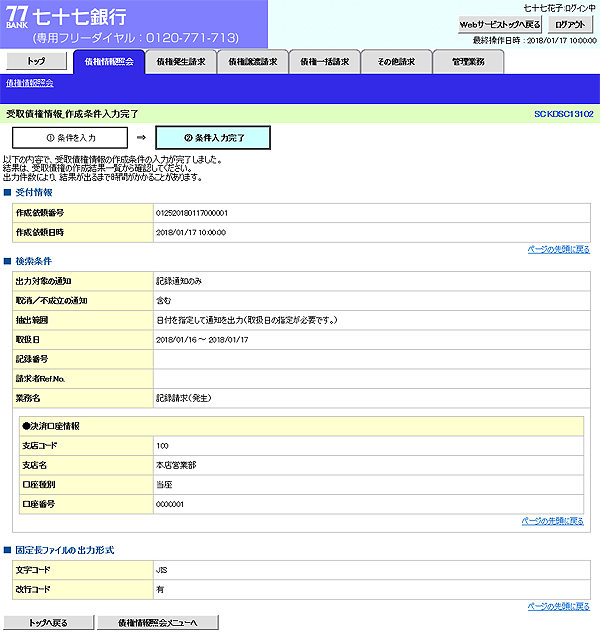The width and height of the screenshot is (600, 638).
Task: Click 記録請求(発生) value
Action: click(x=184, y=398)
